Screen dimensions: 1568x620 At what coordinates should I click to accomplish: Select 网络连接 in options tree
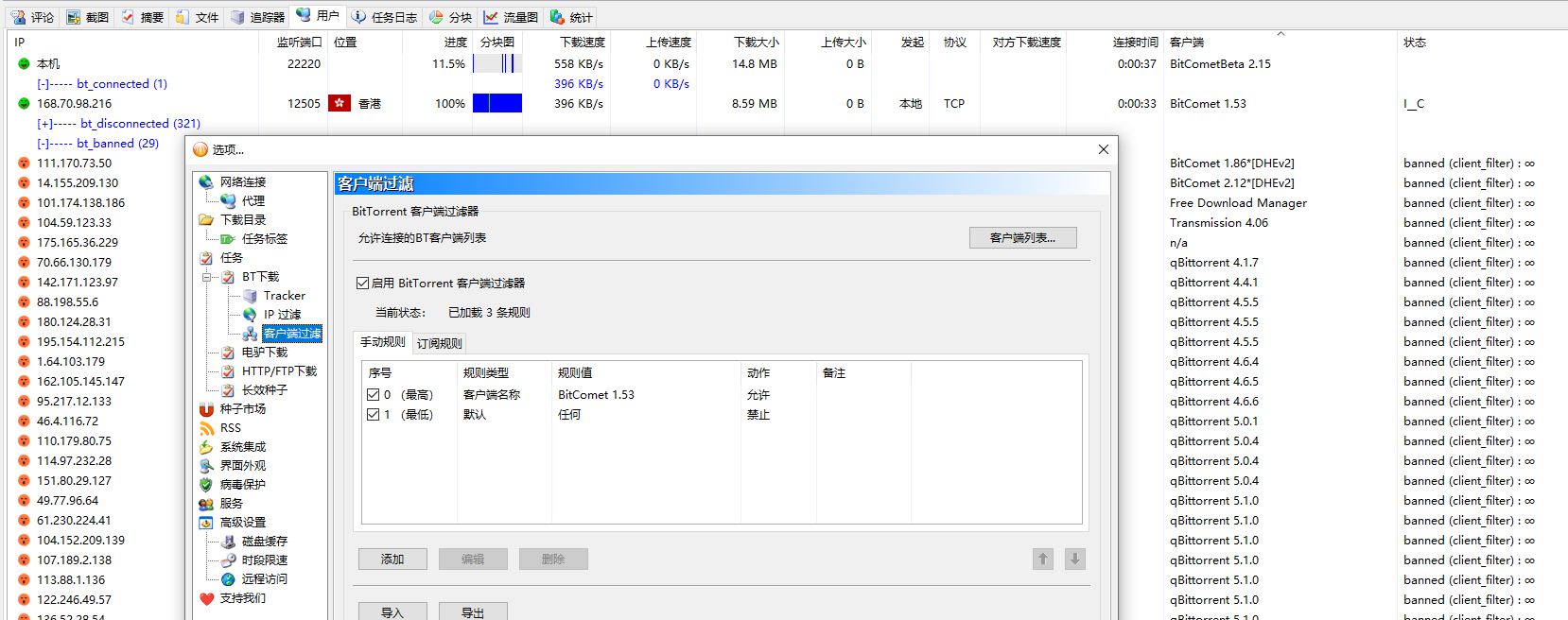pos(243,182)
